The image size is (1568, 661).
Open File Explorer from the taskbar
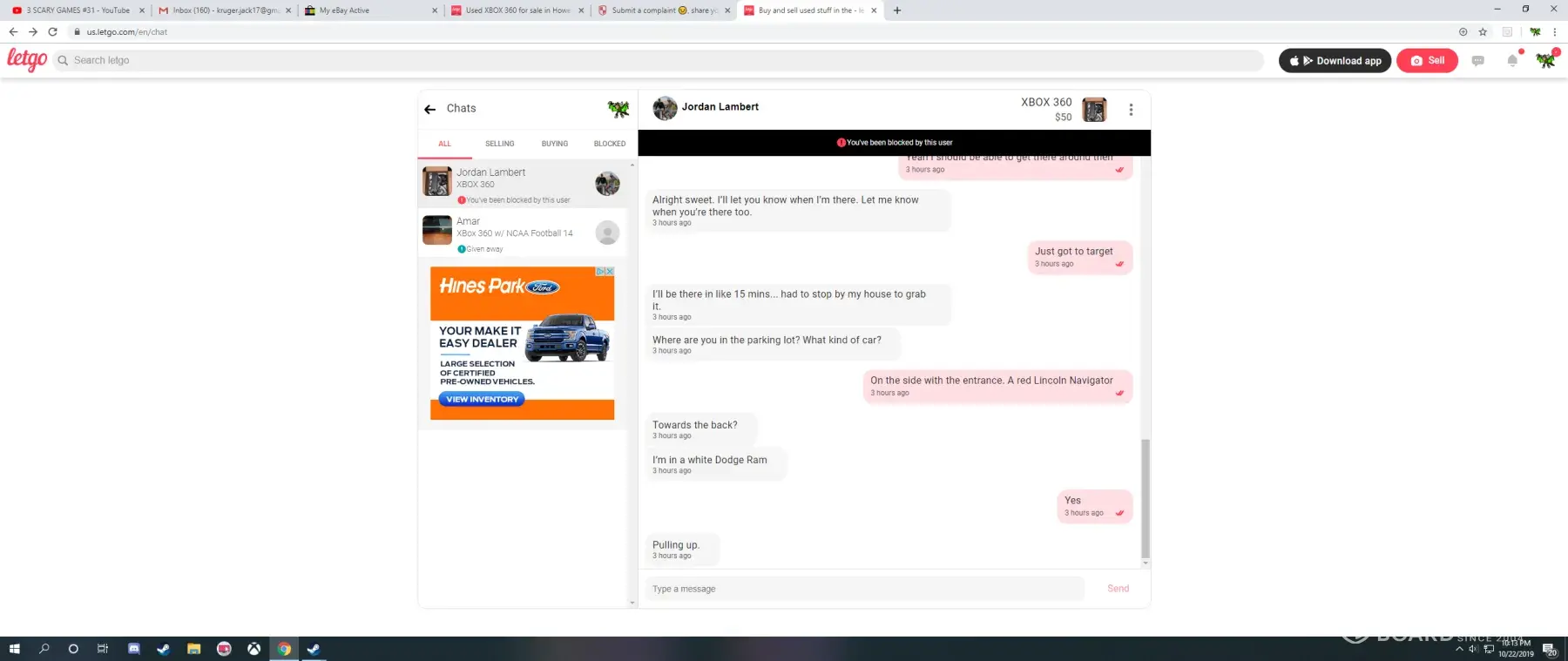(193, 649)
